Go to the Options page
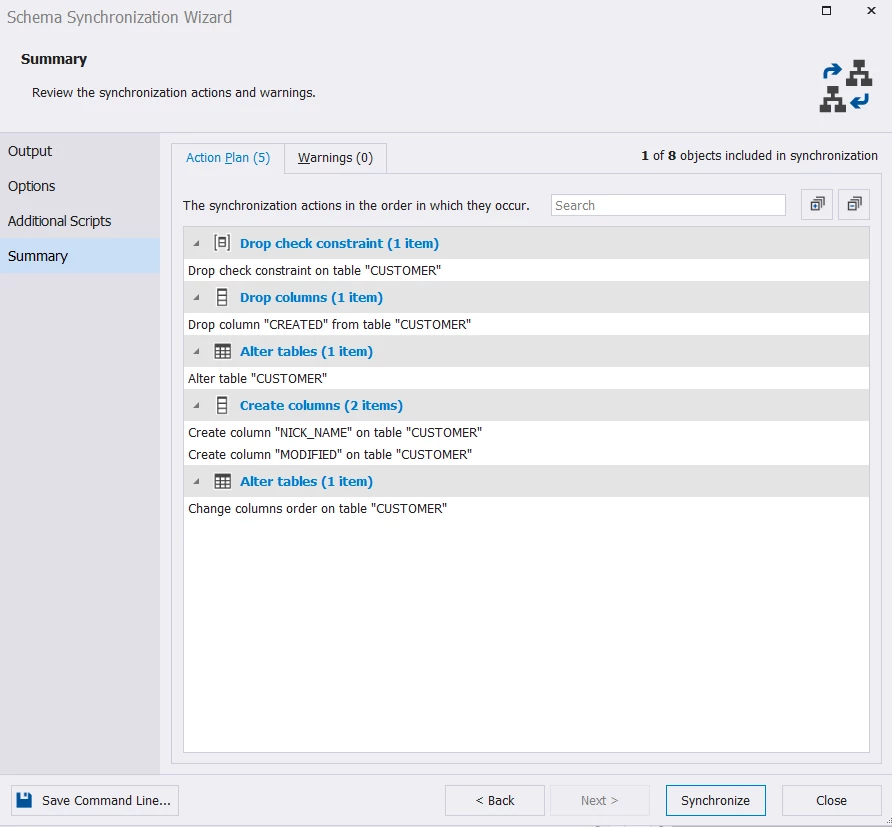Viewport: 892px width, 827px height. click(80, 186)
